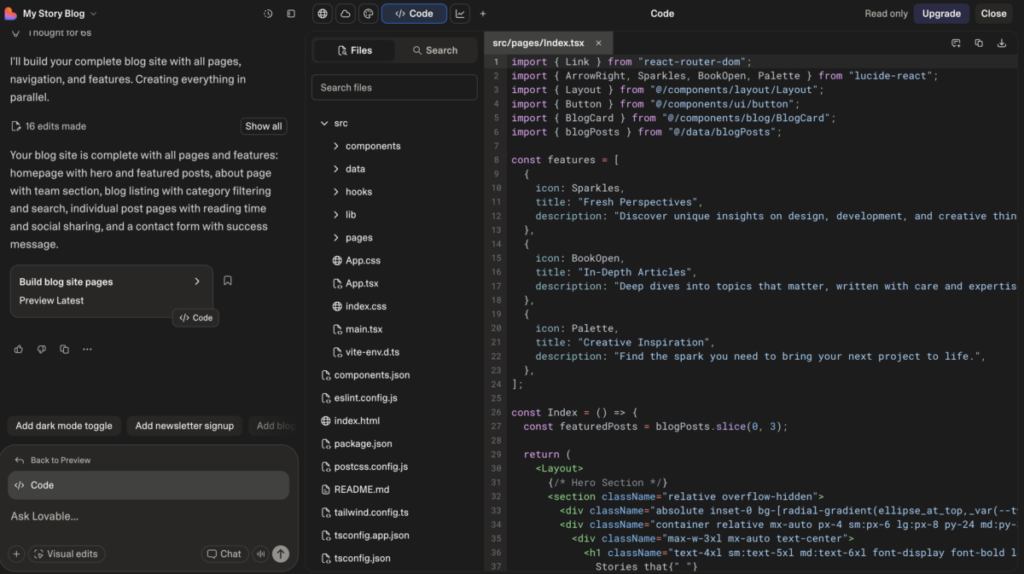This screenshot has width=1024, height=574.
Task: Toggle Visual edits mode
Action: pos(66,553)
